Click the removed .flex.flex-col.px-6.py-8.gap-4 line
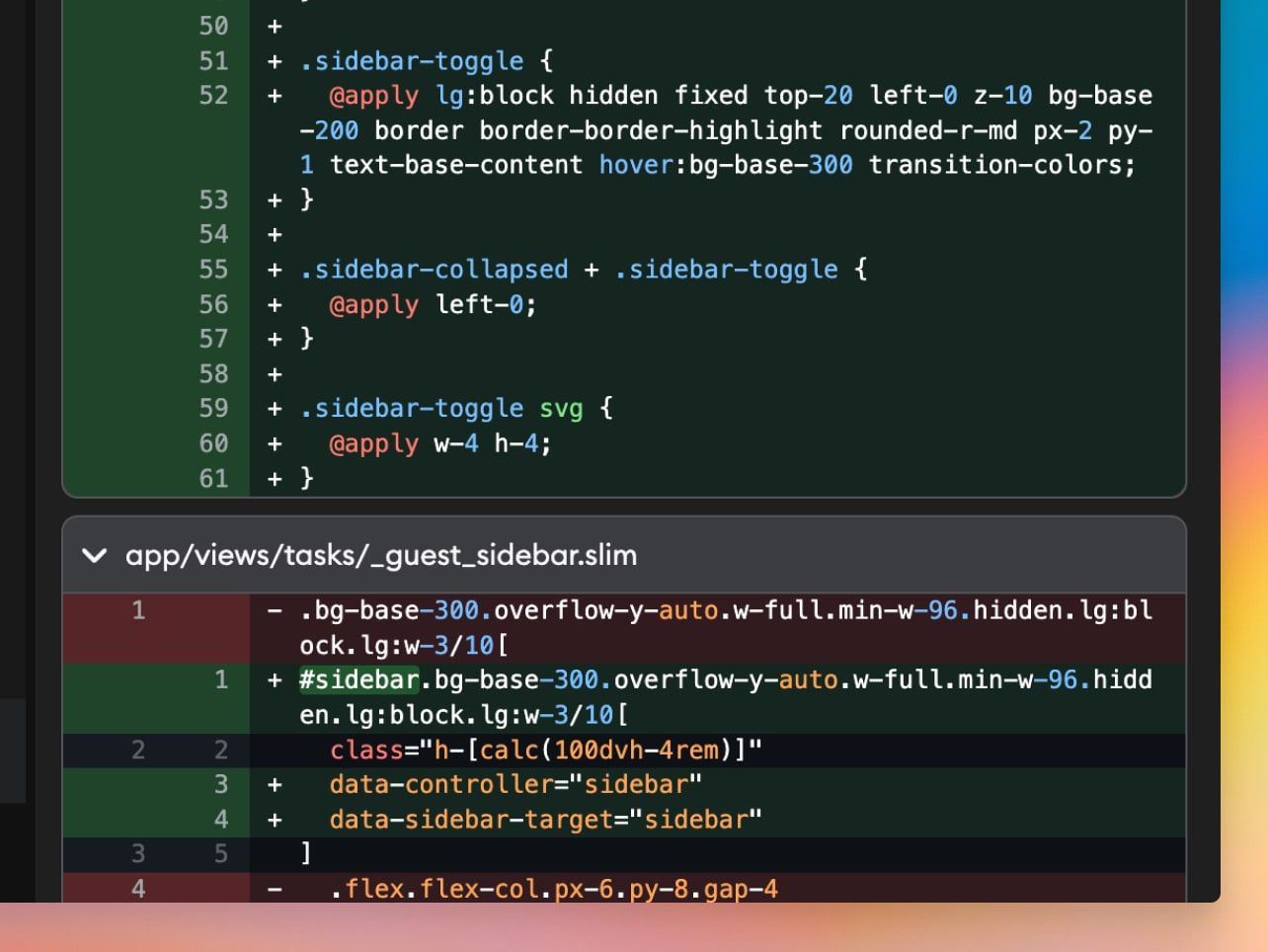 pyautogui.click(x=553, y=888)
